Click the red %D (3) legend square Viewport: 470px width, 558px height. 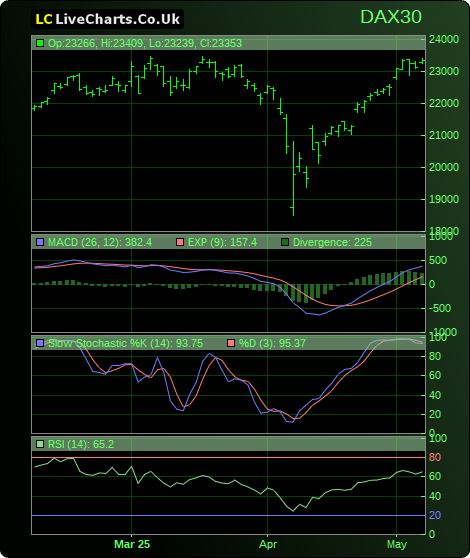[231, 343]
